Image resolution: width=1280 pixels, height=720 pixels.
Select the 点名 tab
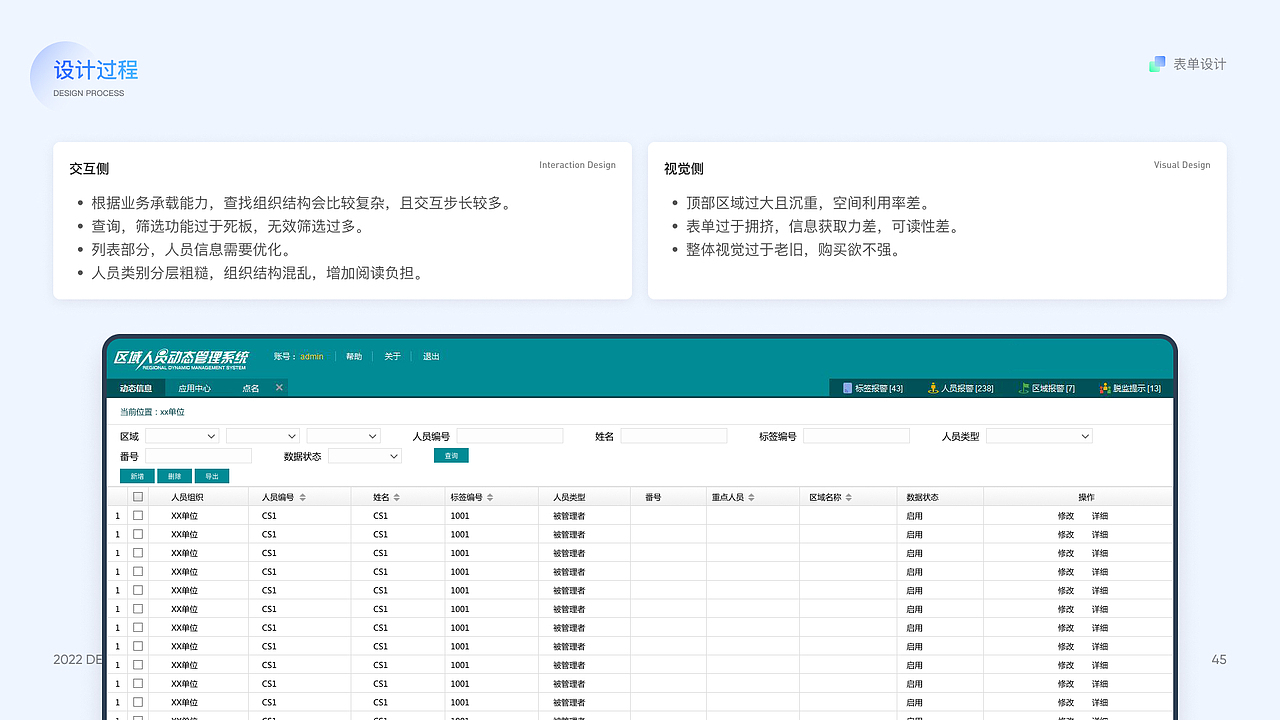pyautogui.click(x=250, y=388)
